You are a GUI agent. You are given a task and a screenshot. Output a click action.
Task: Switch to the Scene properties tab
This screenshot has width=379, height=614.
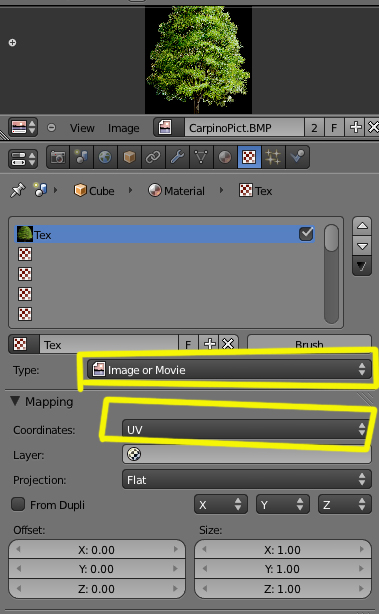pyautogui.click(x=81, y=157)
